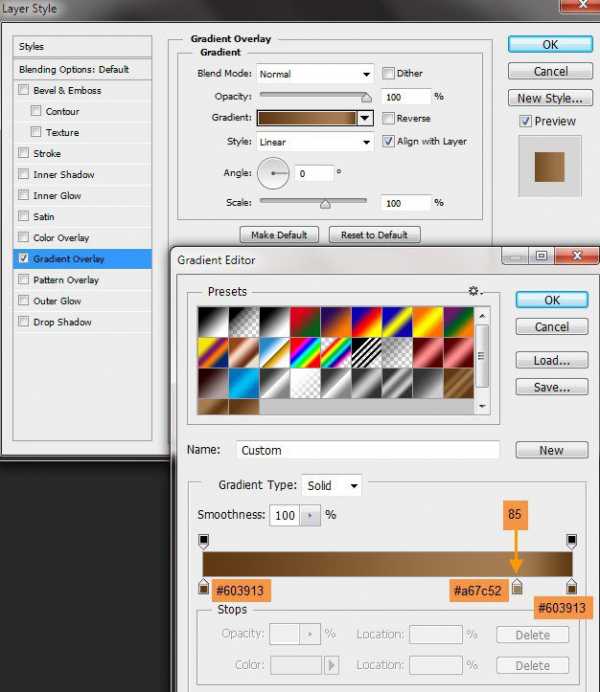Open the Blend Mode dropdown
This screenshot has height=692, width=600.
pyautogui.click(x=315, y=74)
